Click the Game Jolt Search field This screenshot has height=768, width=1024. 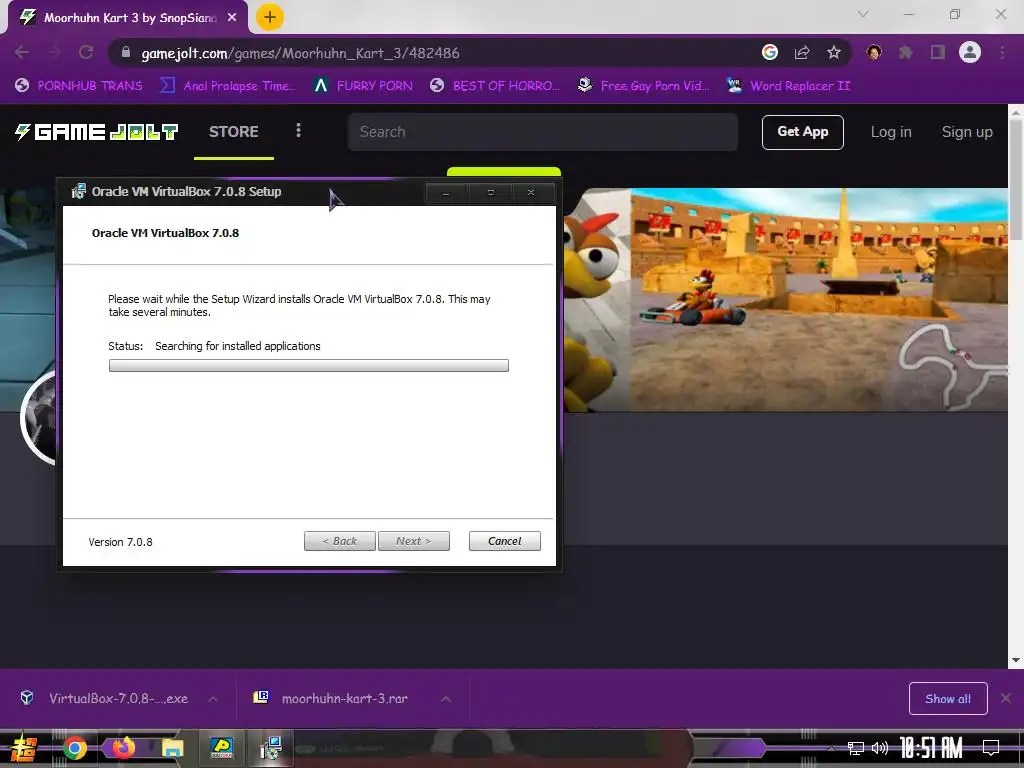tap(543, 132)
